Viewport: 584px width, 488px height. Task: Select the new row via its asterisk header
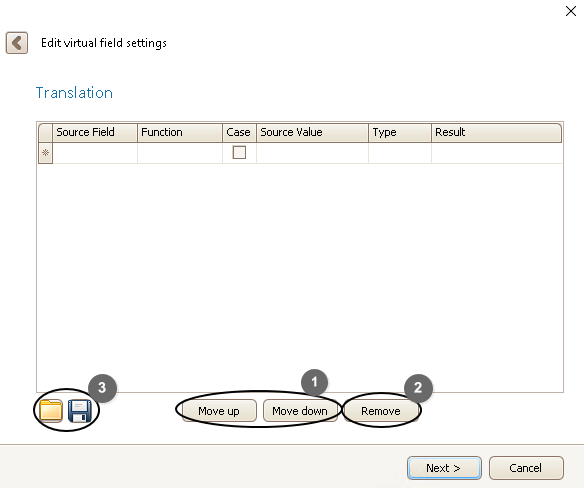pos(45,153)
